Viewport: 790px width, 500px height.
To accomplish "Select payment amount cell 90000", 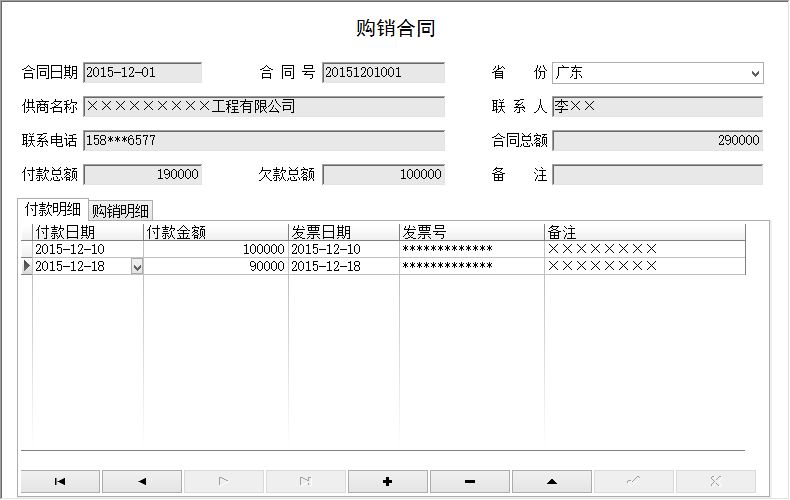I will 216,267.
